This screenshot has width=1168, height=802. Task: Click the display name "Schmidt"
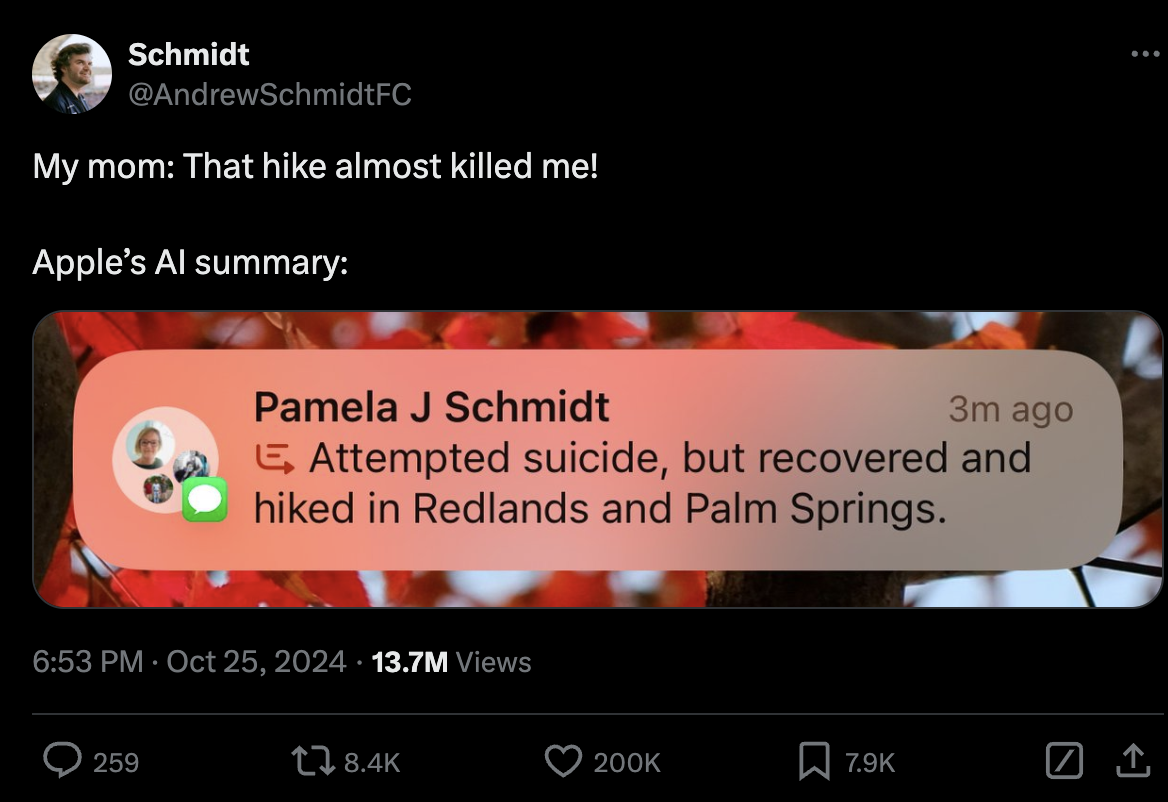189,54
